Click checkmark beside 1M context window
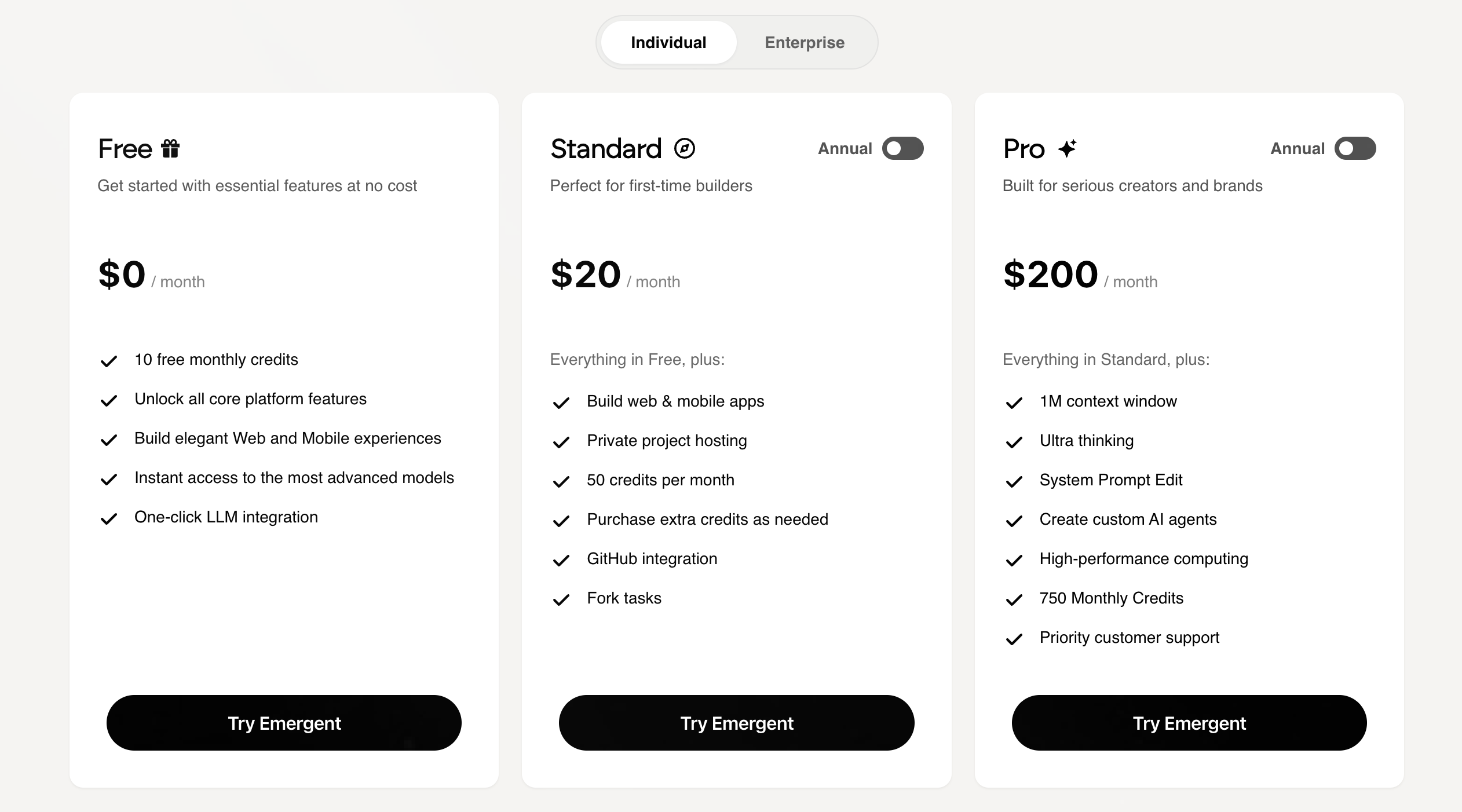Viewport: 1462px width, 812px height. (x=1014, y=403)
